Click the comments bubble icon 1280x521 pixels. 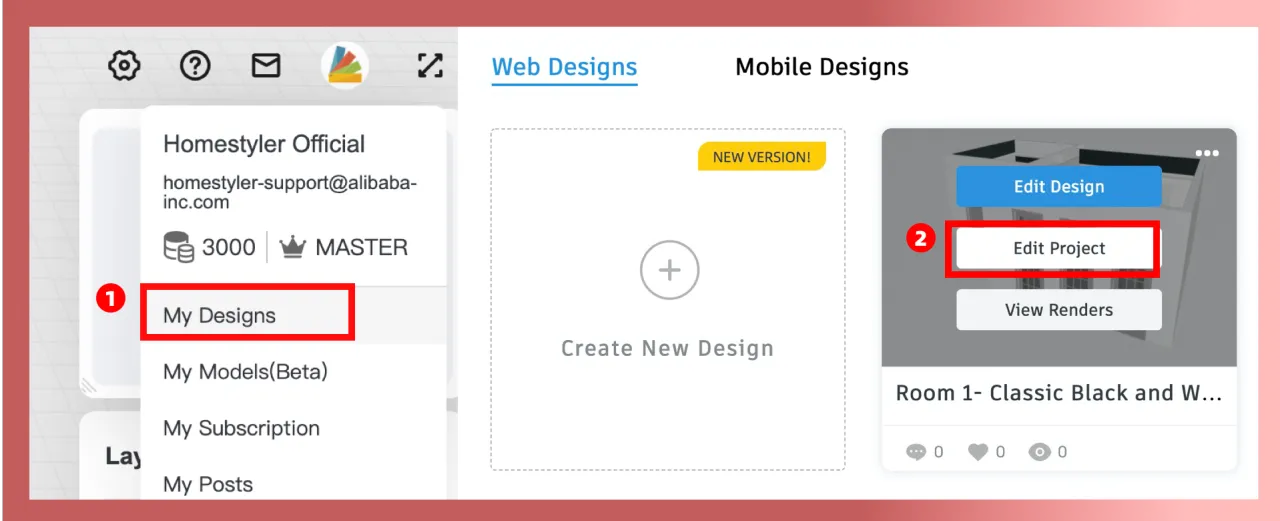pos(916,452)
